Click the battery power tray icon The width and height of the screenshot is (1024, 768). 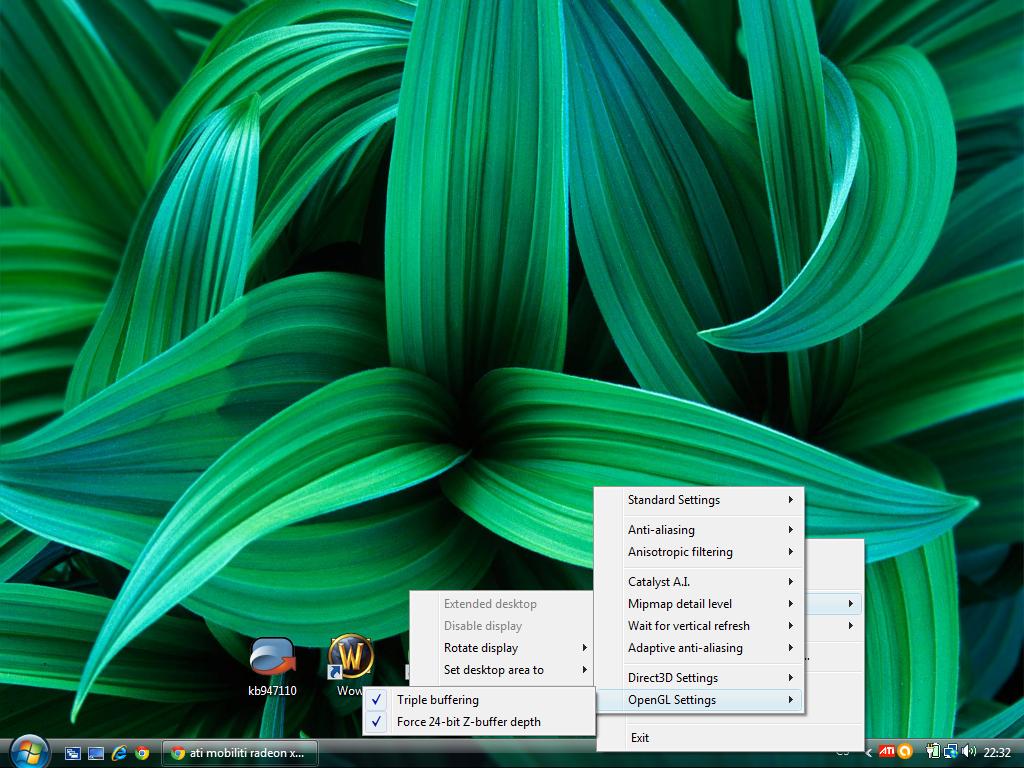coord(933,752)
